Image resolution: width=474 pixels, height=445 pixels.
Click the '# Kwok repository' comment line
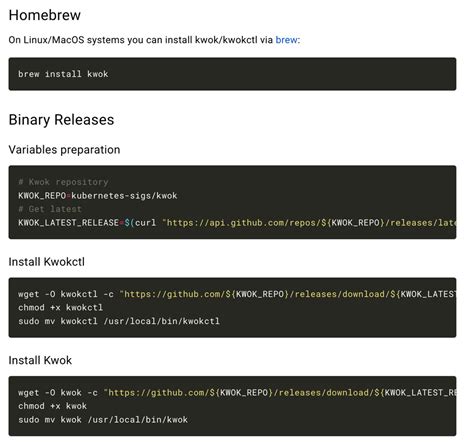click(x=63, y=182)
